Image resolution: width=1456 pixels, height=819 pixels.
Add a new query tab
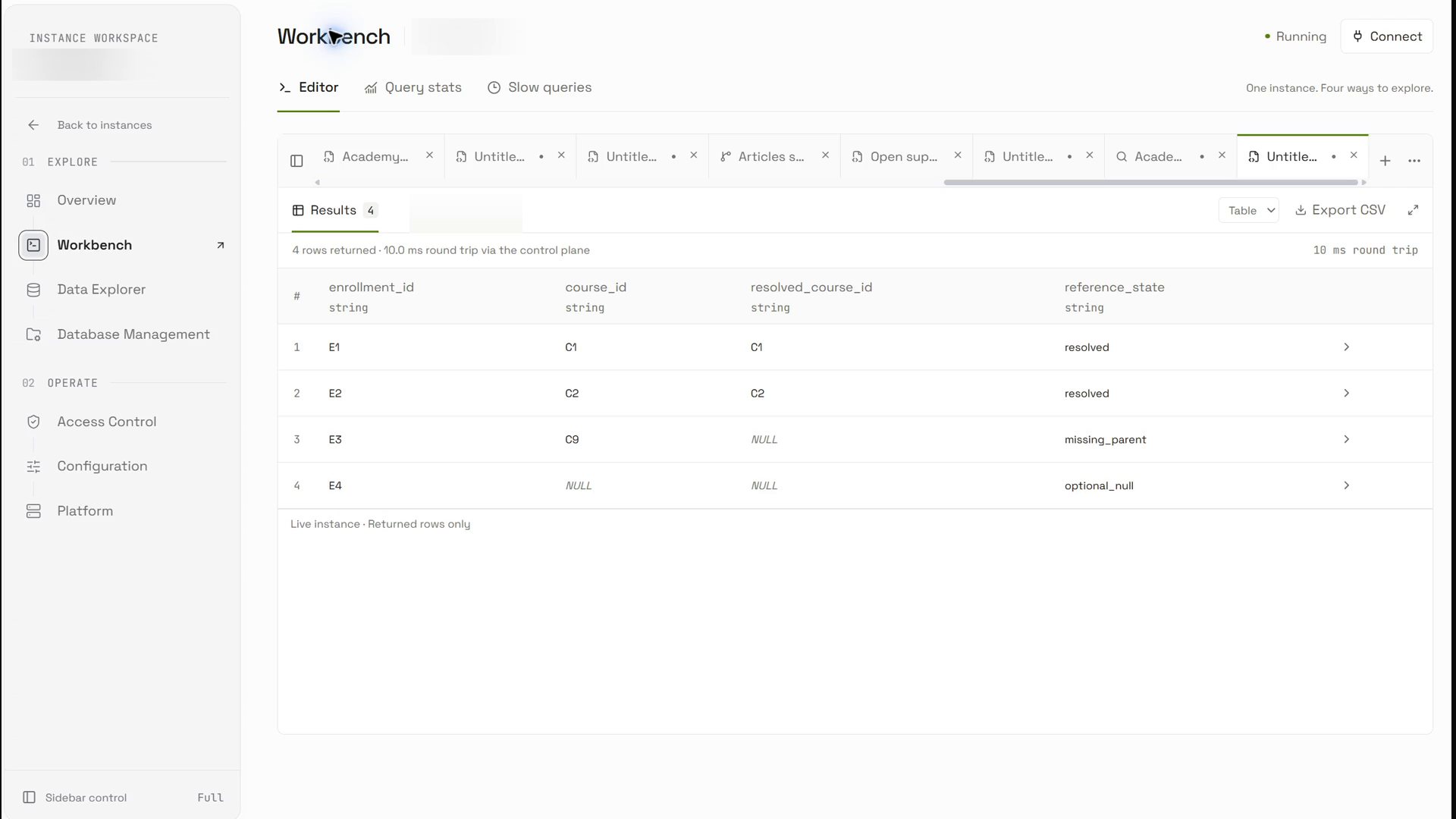click(x=1385, y=161)
